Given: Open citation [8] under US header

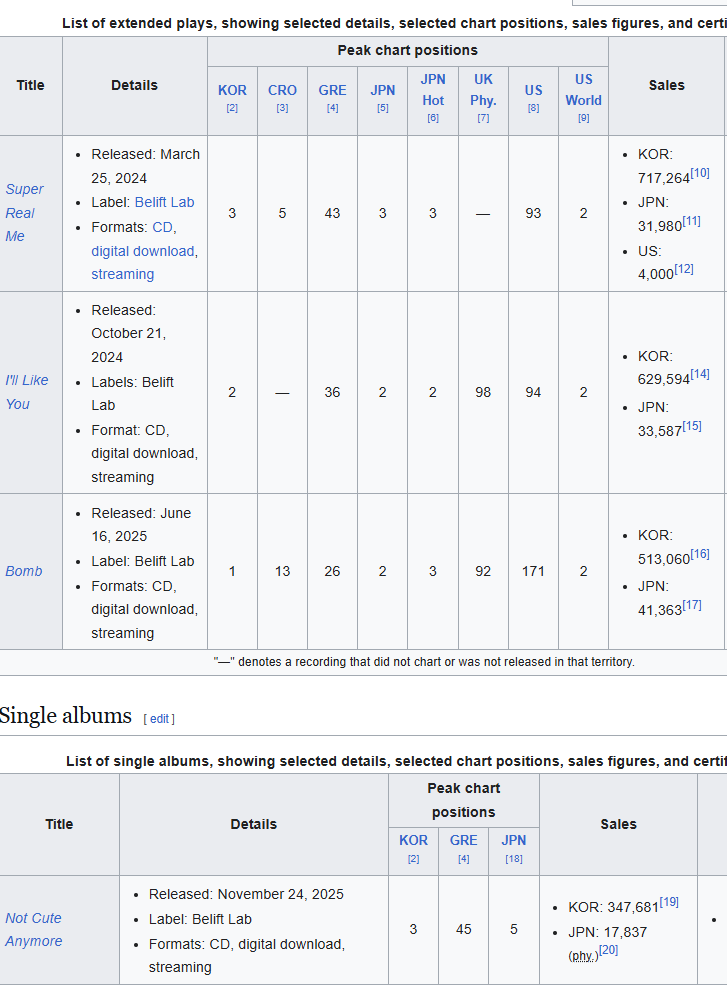Looking at the screenshot, I should [x=534, y=108].
